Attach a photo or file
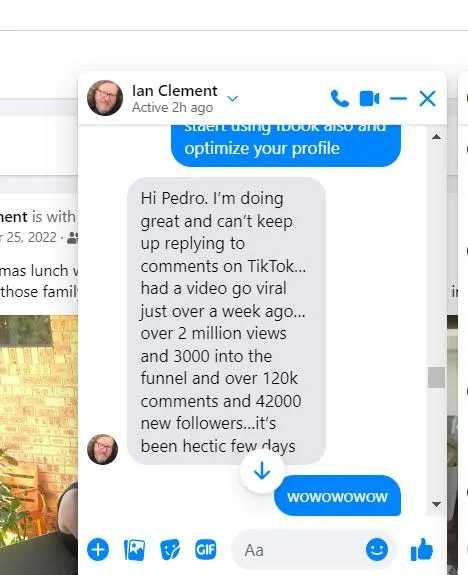This screenshot has width=468, height=575. coord(134,550)
